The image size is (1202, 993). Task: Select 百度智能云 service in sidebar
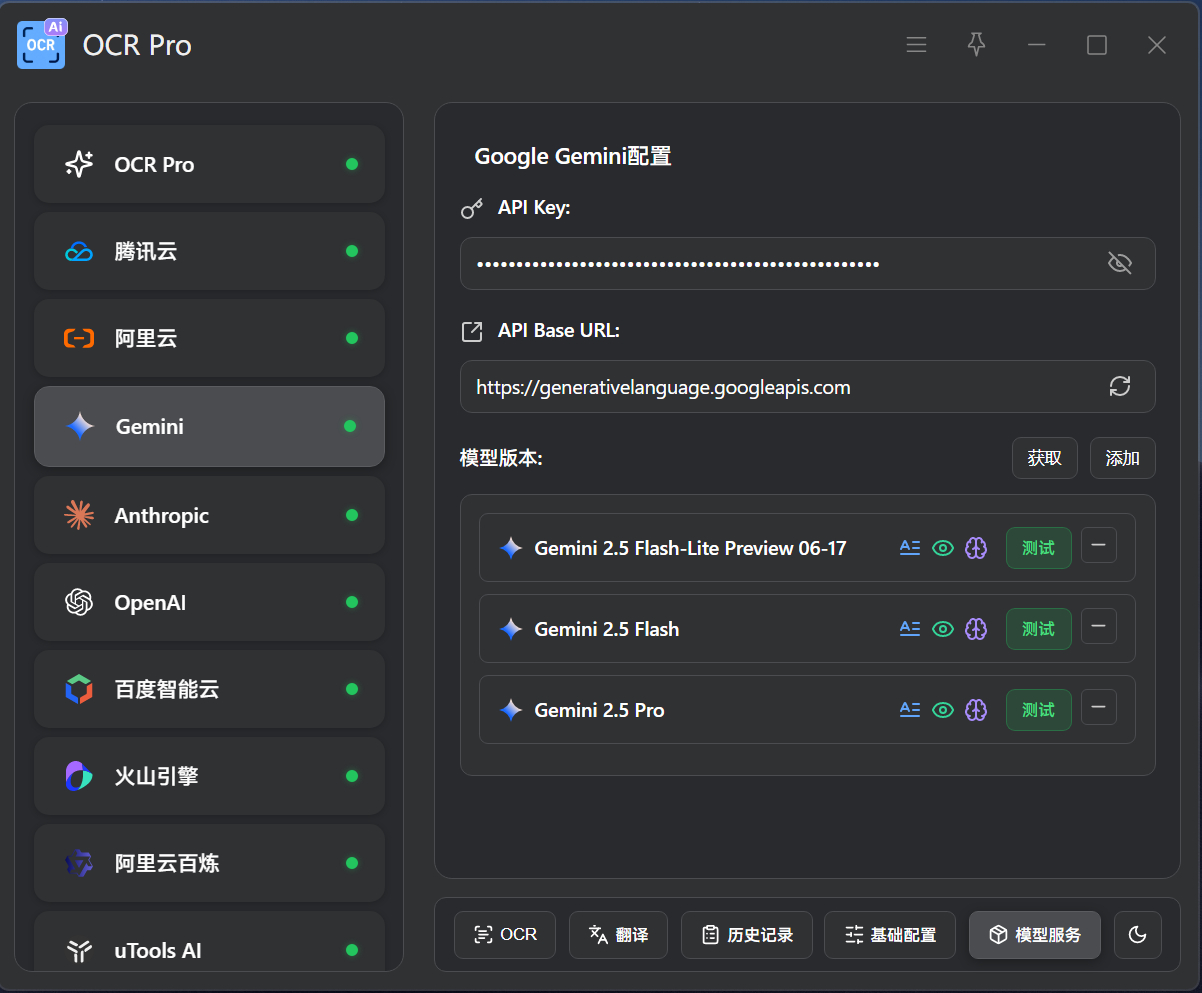(210, 689)
